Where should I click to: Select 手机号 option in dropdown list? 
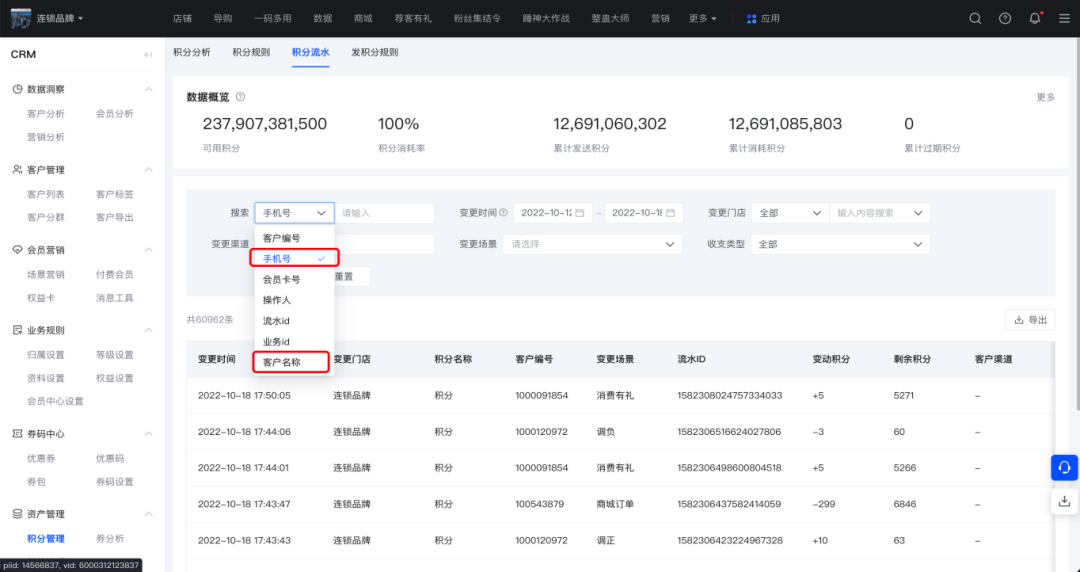pyautogui.click(x=294, y=258)
